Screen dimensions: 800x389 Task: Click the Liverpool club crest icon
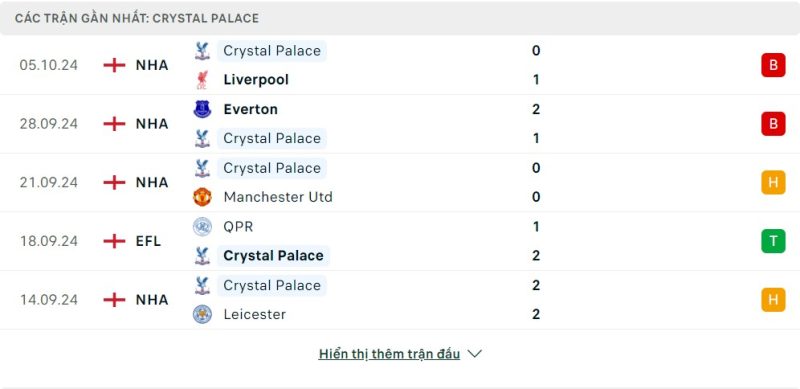202,80
